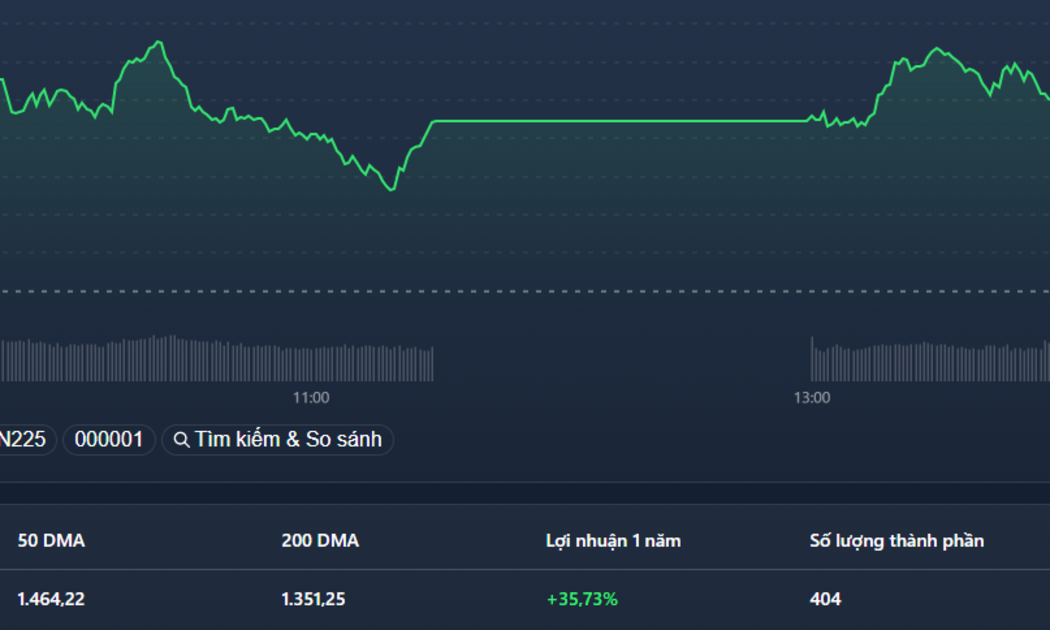
Task: Click the 1.464,22 value
Action: point(52,599)
